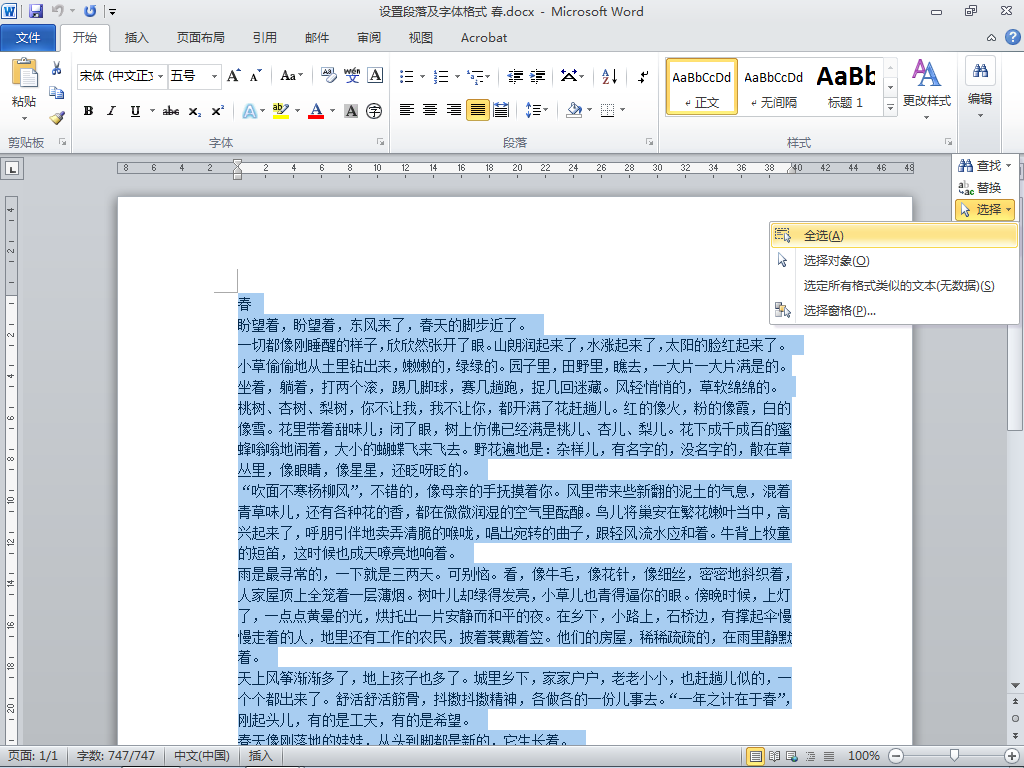Click Word Help question mark
The width and height of the screenshot is (1024, 768).
1012,37
